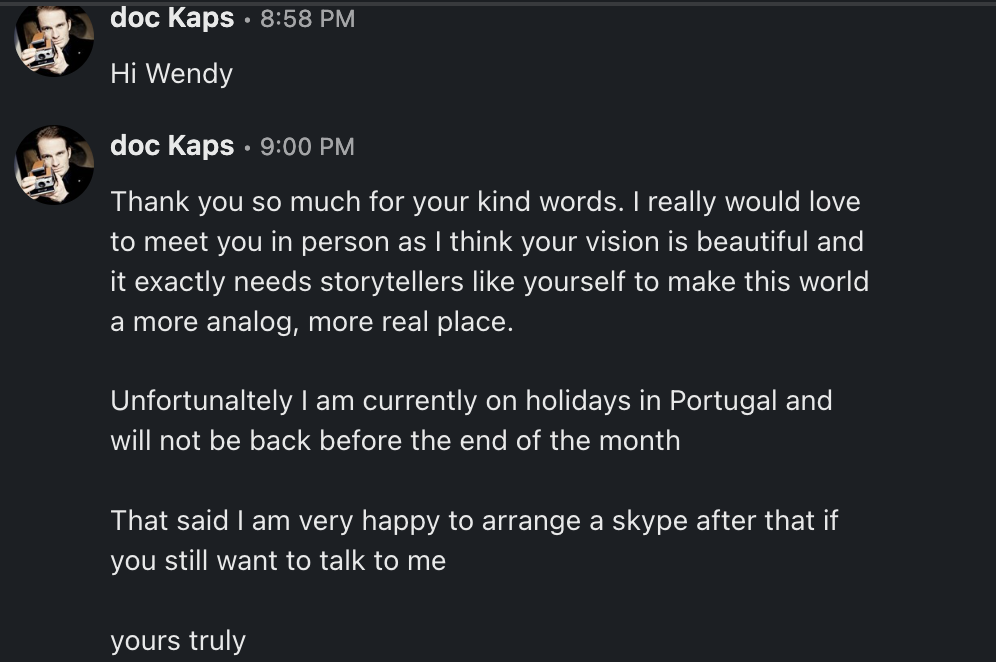The height and width of the screenshot is (662, 996).
Task: Click the 8:58 PM timestamp
Action: (x=307, y=19)
